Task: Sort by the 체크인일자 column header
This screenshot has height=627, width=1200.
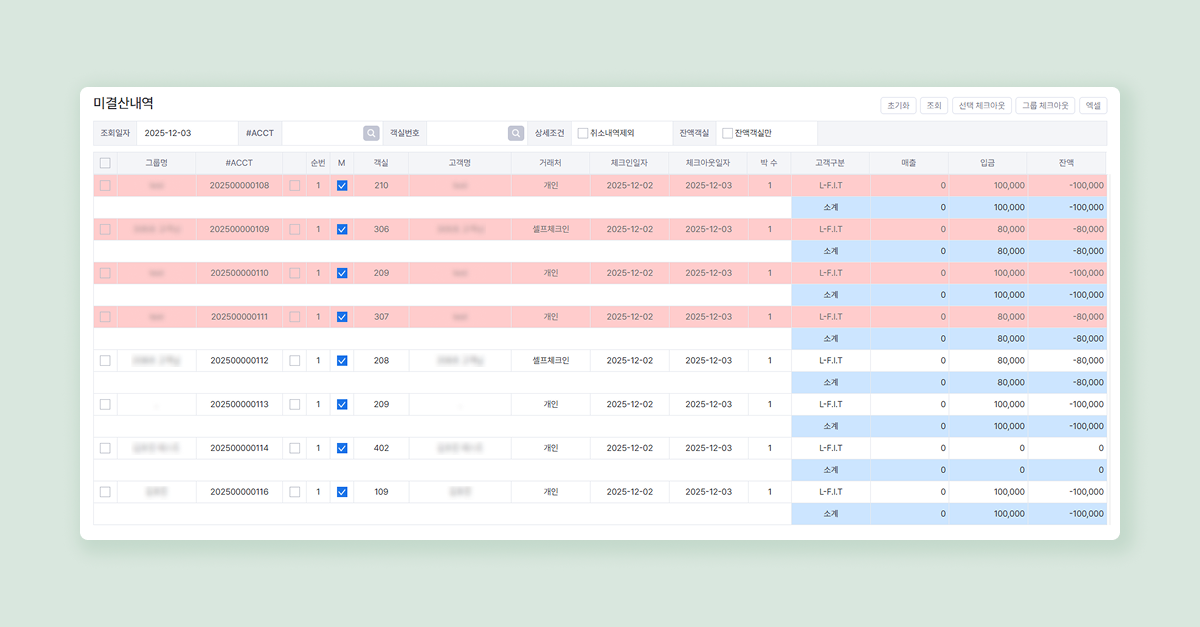Action: coord(629,163)
